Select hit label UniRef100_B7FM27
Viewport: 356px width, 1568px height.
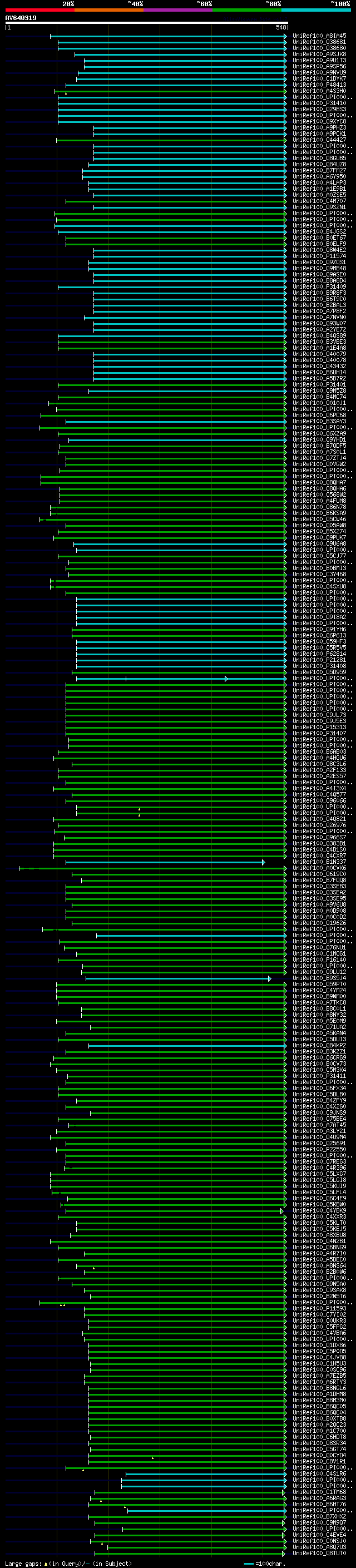tap(319, 170)
